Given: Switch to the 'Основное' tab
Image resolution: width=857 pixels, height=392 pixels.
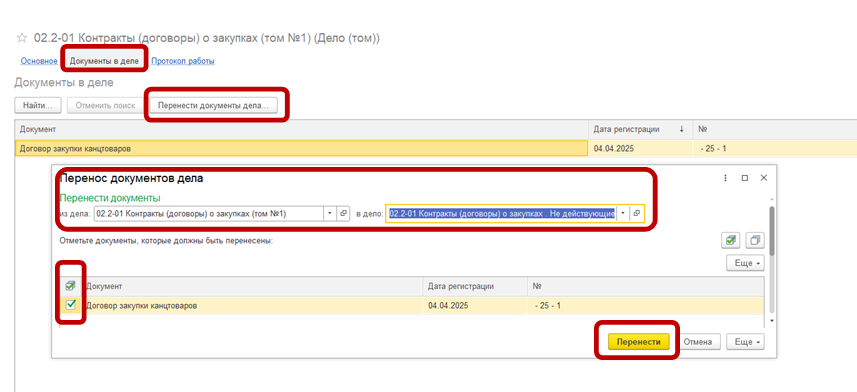Looking at the screenshot, I should (39, 61).
